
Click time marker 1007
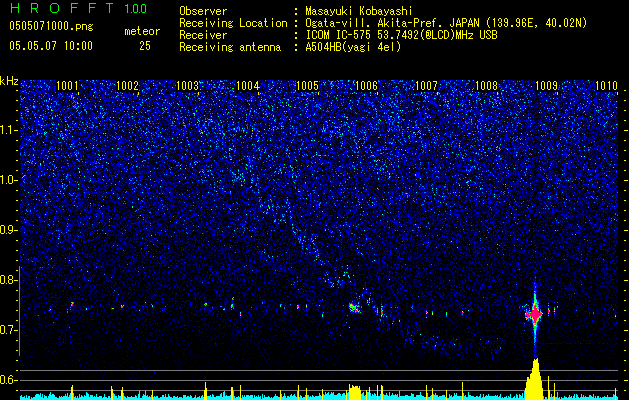[x=426, y=85]
